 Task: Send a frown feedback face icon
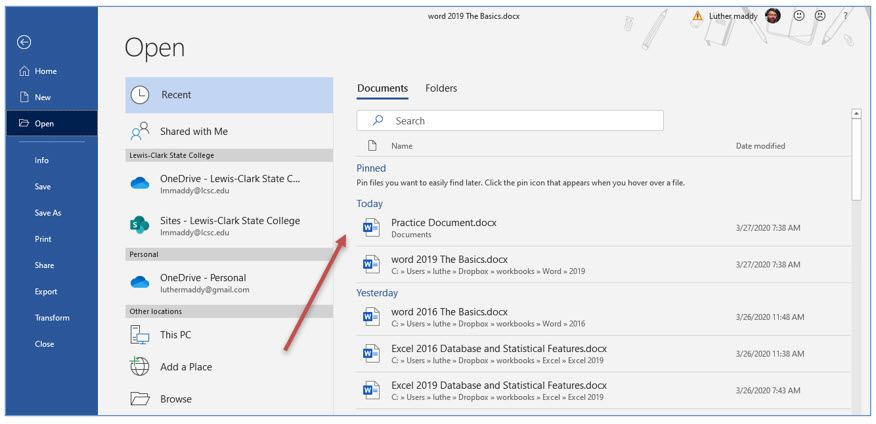click(820, 16)
